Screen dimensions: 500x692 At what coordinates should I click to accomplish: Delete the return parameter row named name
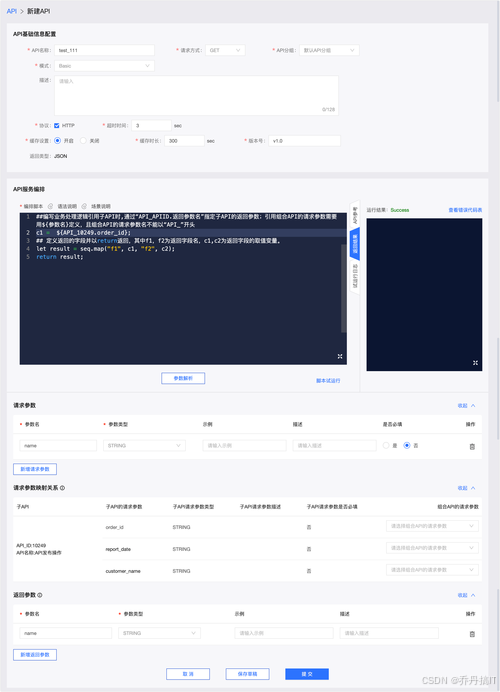pos(472,634)
